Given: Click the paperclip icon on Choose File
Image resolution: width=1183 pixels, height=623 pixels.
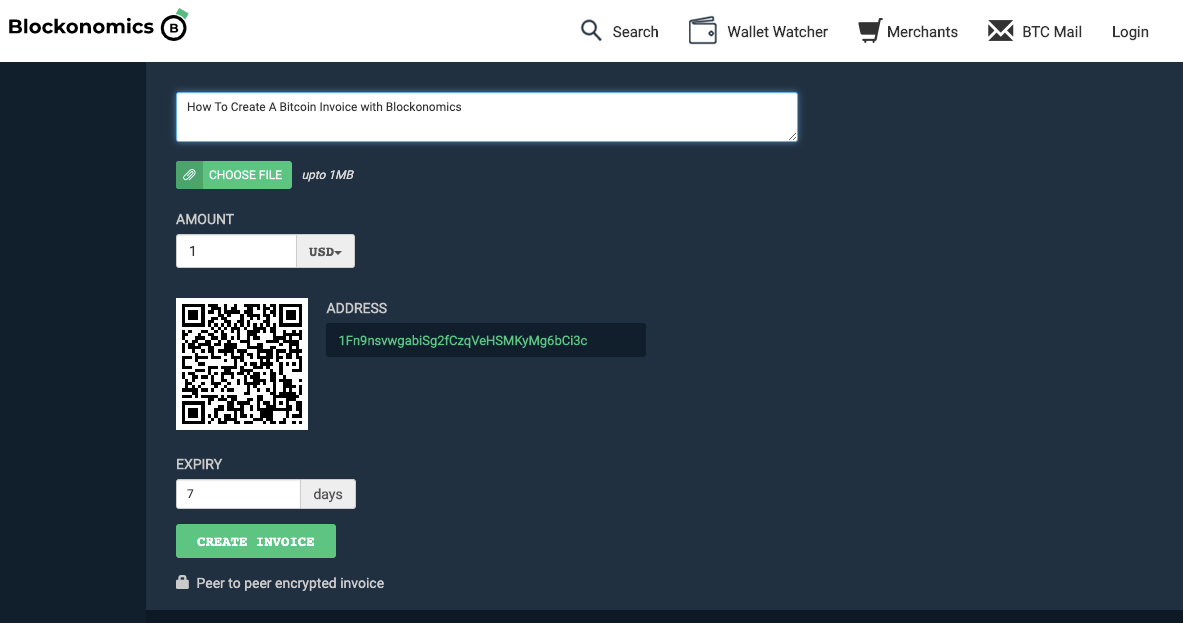Looking at the screenshot, I should [189, 174].
